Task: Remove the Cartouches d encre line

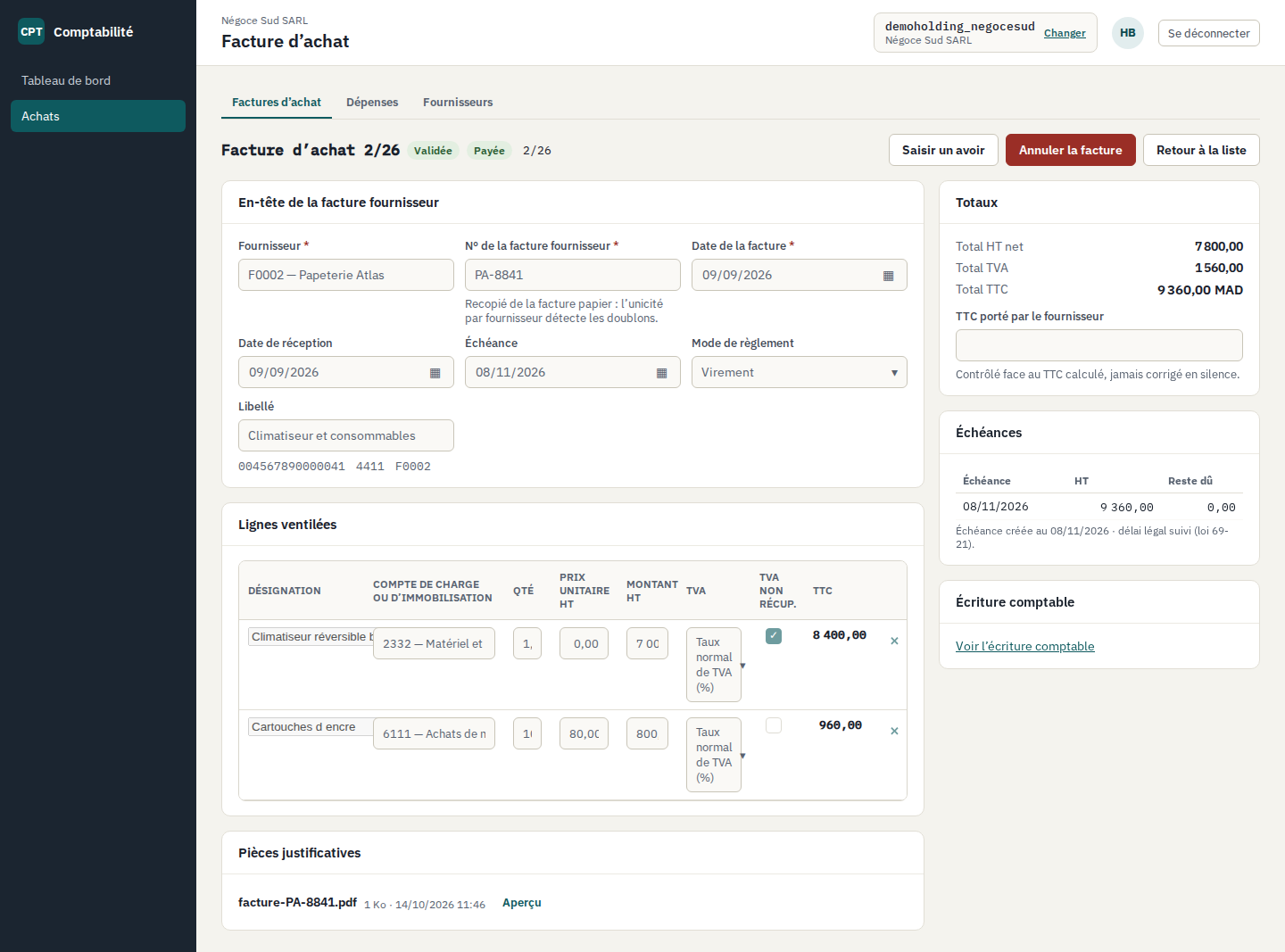Action: (894, 732)
